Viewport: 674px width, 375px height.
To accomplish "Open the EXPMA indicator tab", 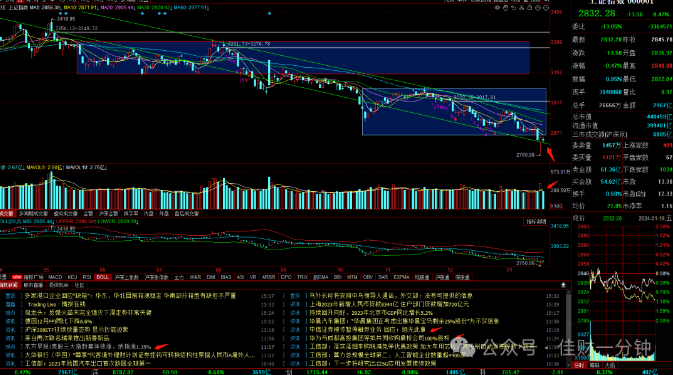I will coord(401,277).
